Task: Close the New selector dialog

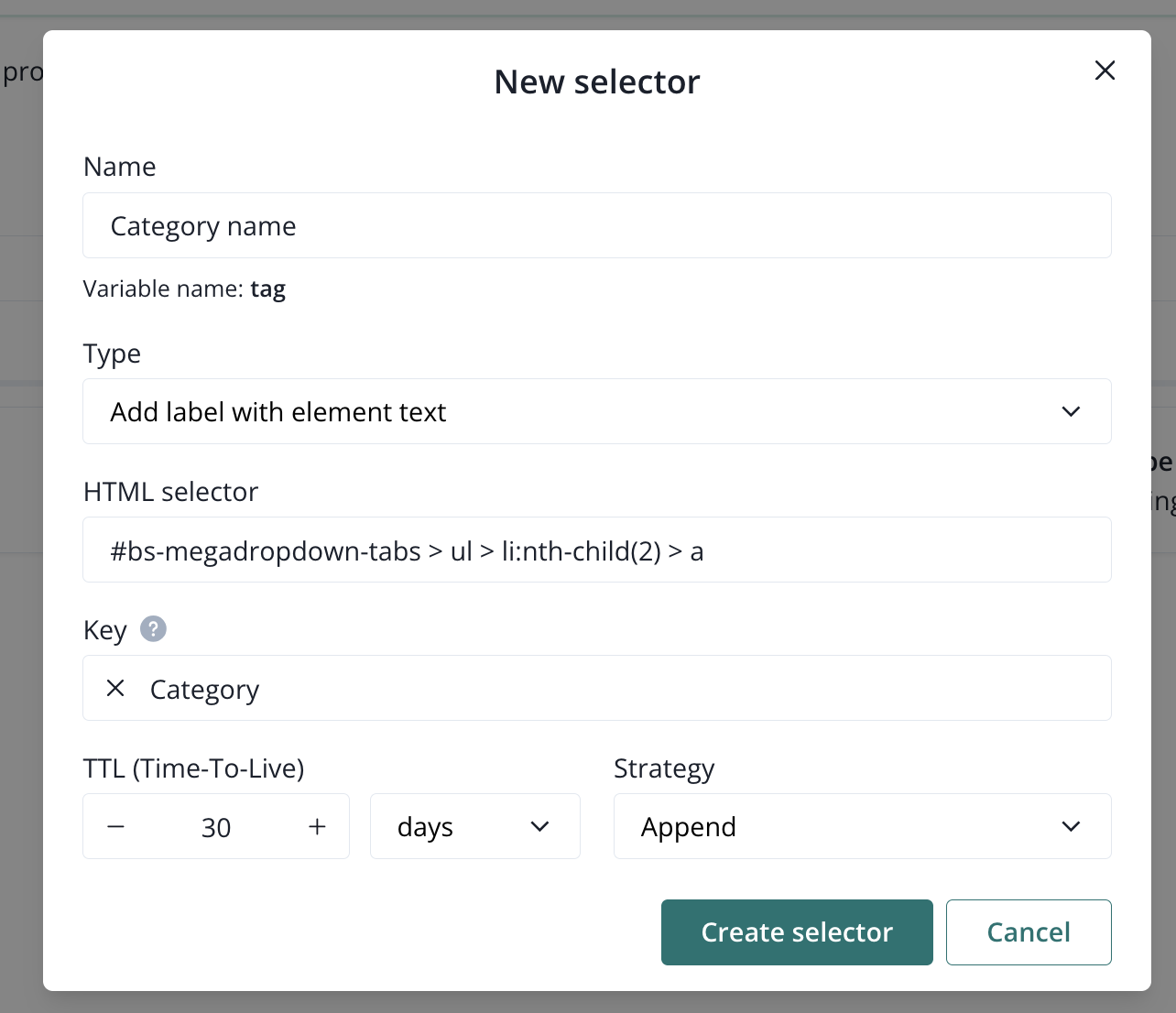Action: (1105, 71)
